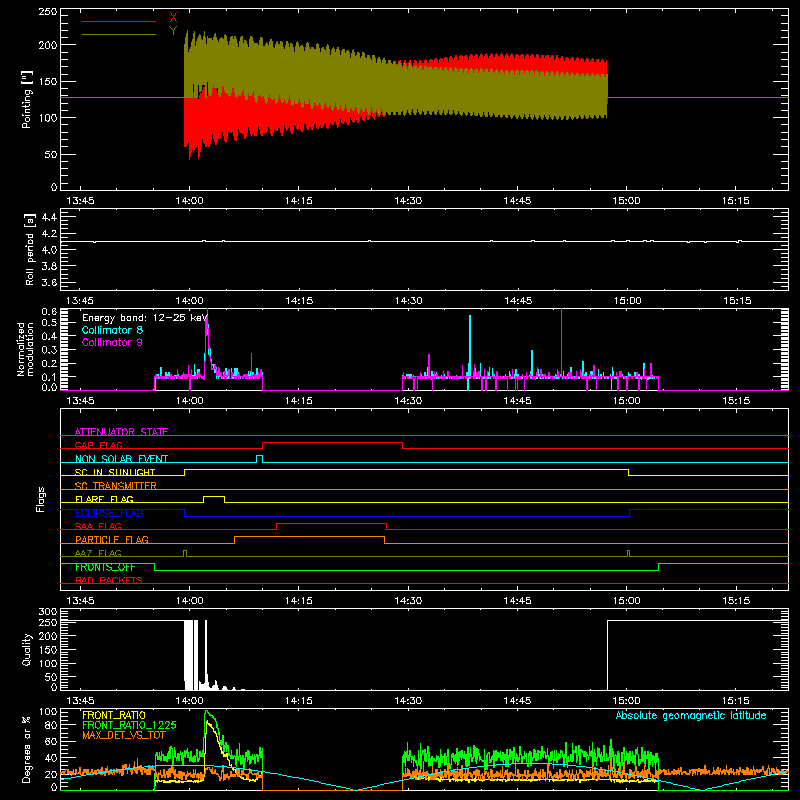800x800 pixels.
Task: Select the SC_IN_SUNLIGHT flag label
Action: tap(115, 472)
